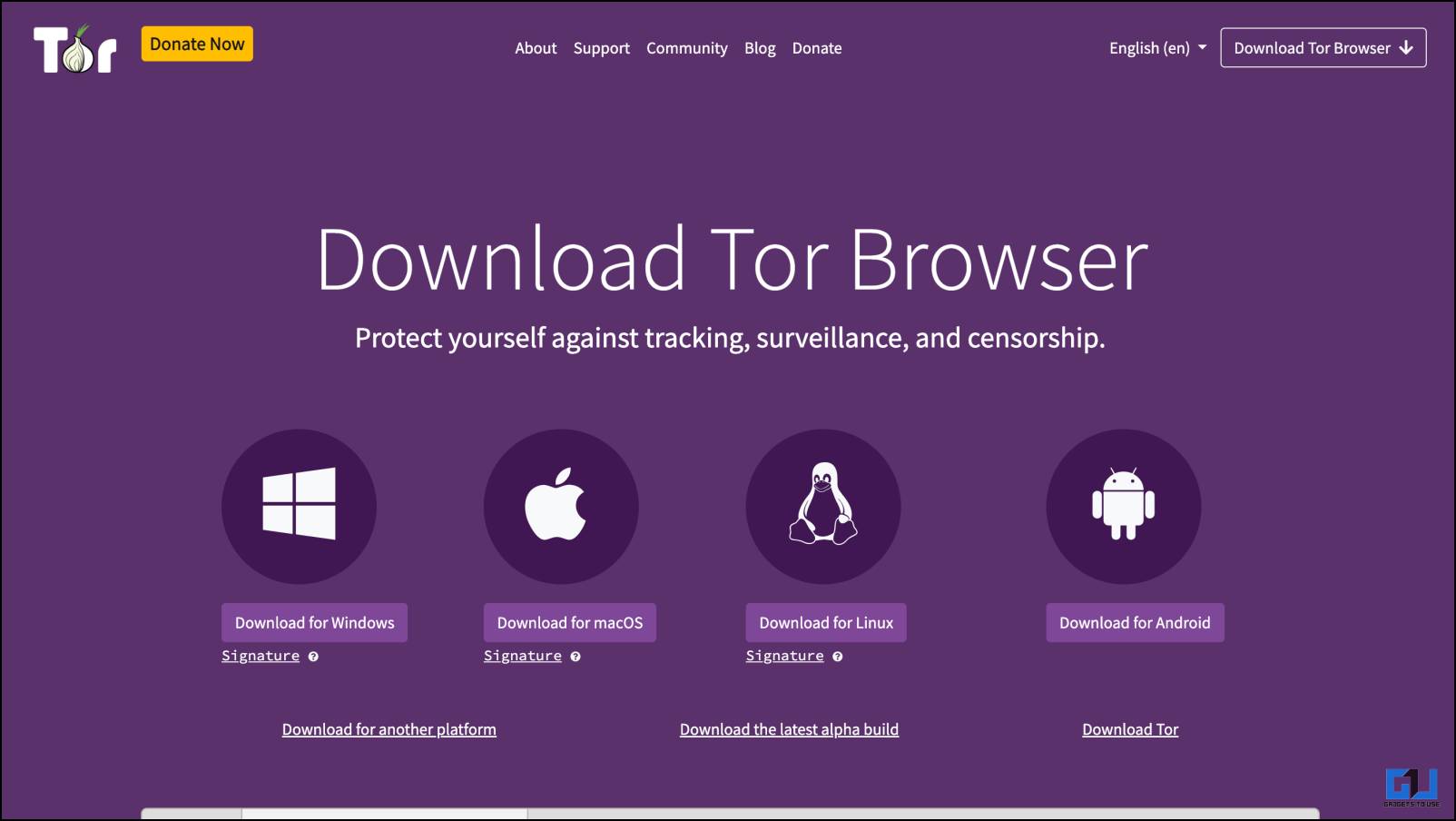This screenshot has height=821, width=1456.
Task: Click Download for Android button
Action: (x=1135, y=623)
